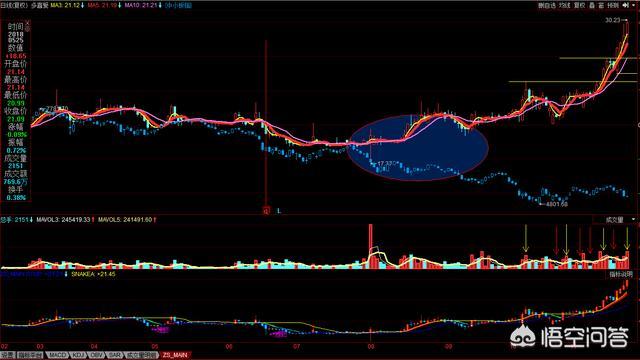Screen dimensions: 640x360
Task: Click the back arrow icon top right
Action: (x=626, y=5)
